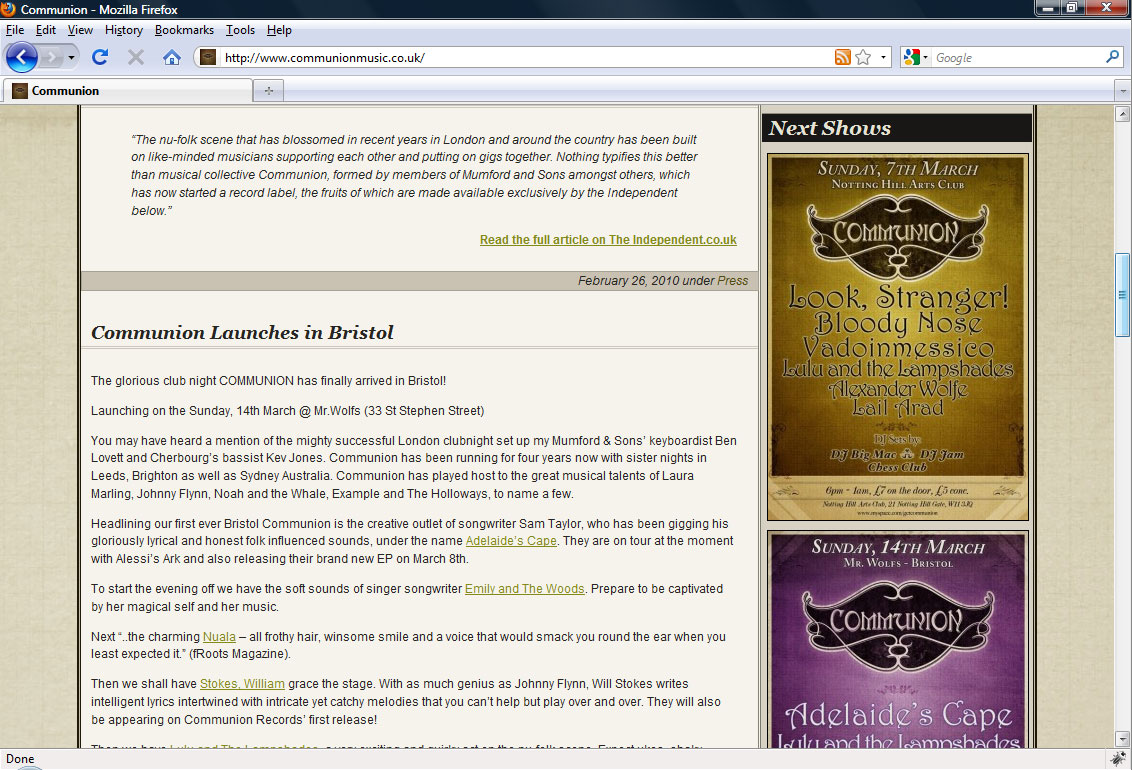Screen dimensions: 1132x770
Task: Open the recent pages history dropdown arrow
Action: (x=71, y=57)
